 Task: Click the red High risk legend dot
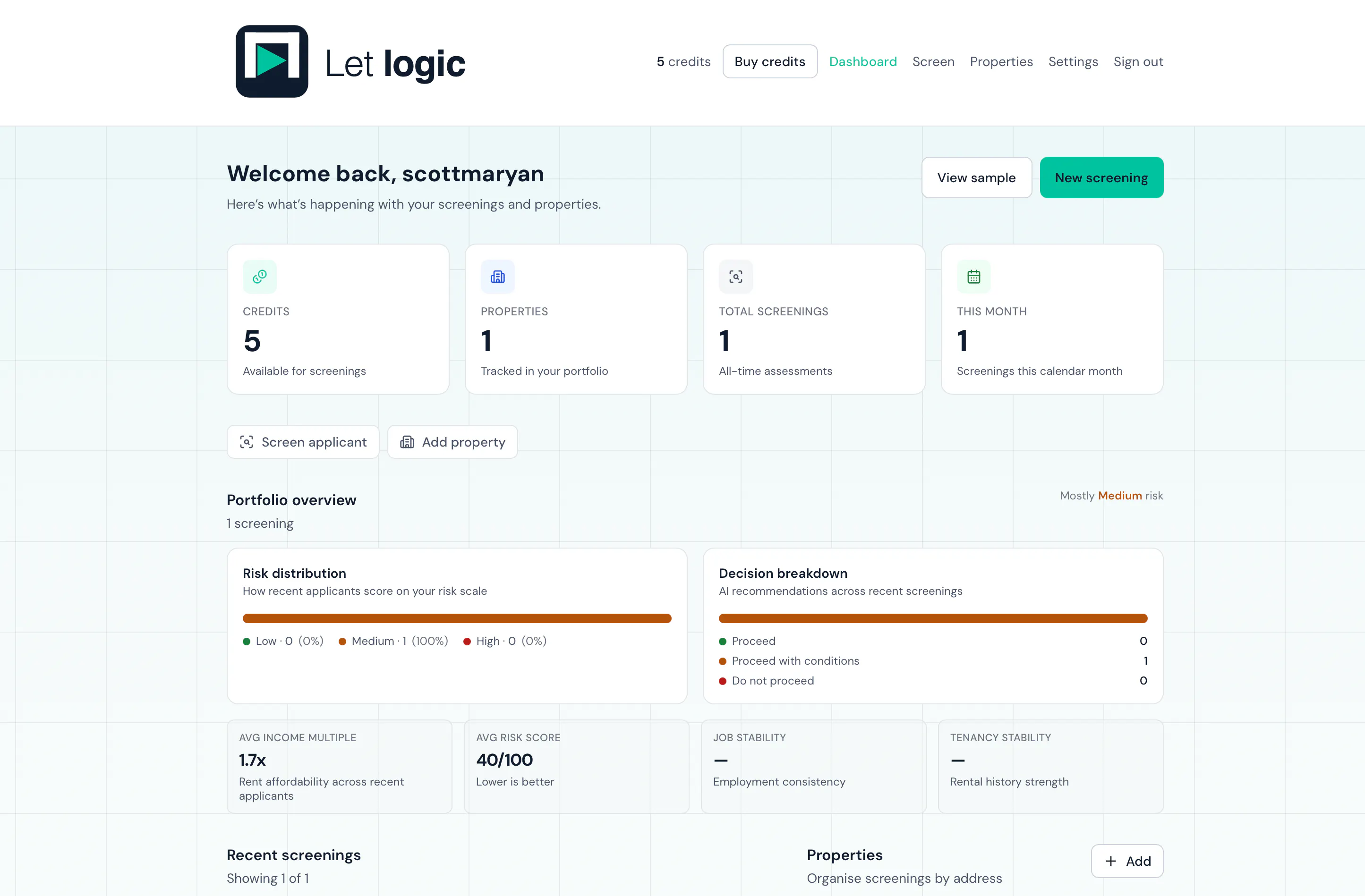(467, 642)
